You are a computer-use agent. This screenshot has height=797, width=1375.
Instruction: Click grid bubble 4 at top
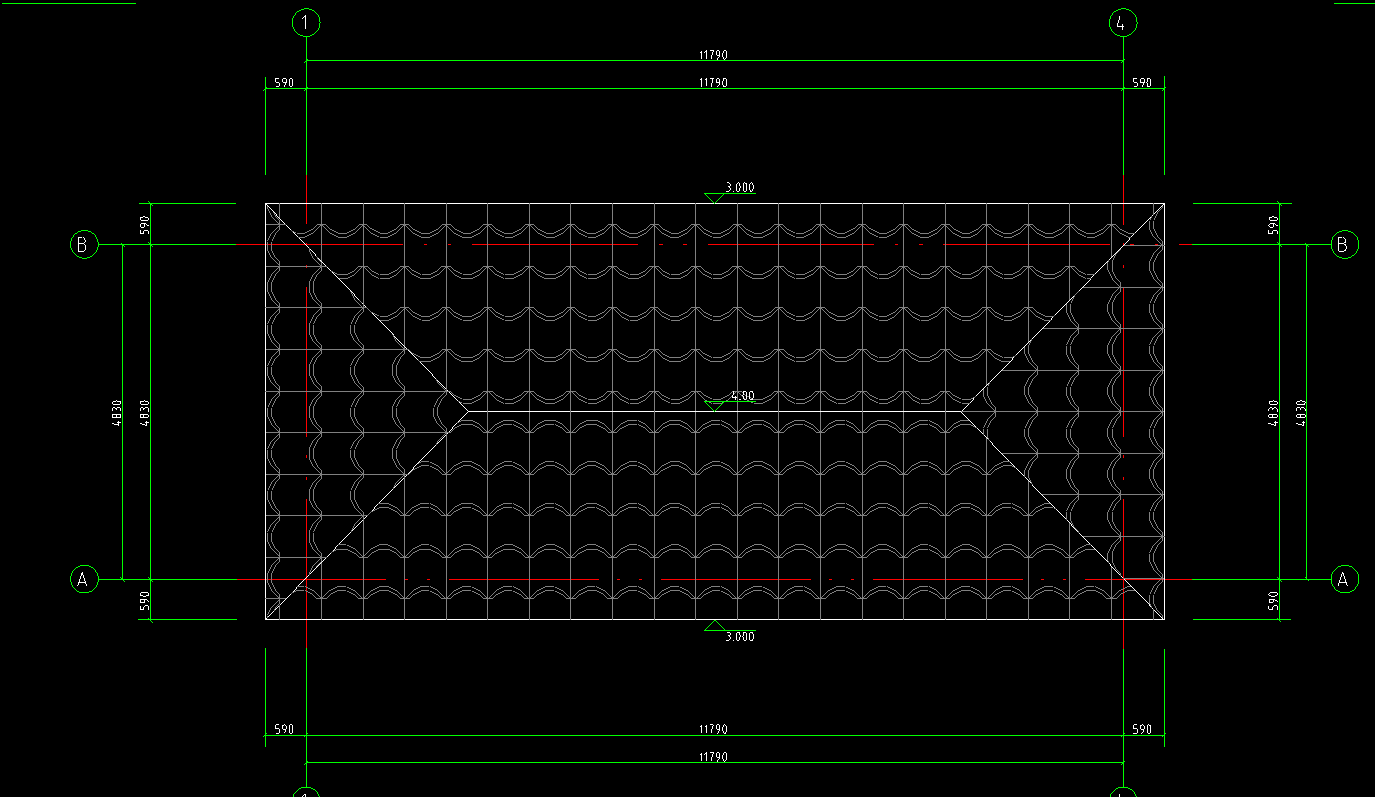(x=1123, y=22)
